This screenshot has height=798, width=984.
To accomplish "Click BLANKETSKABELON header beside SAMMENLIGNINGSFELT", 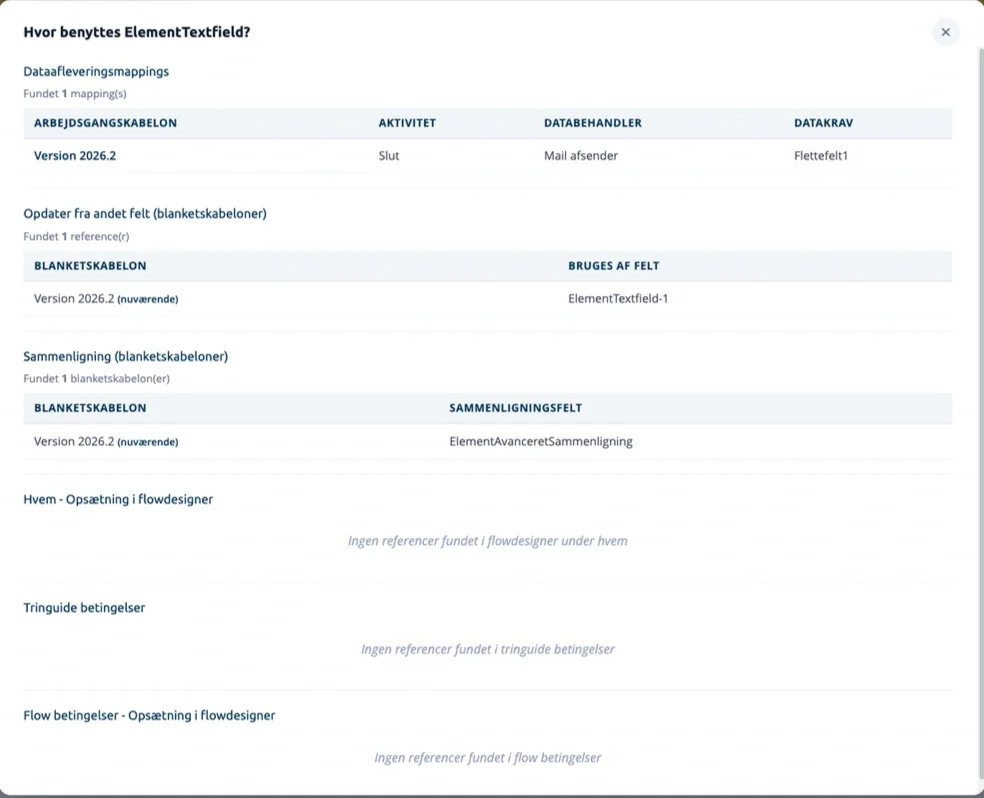I will coord(90,408).
